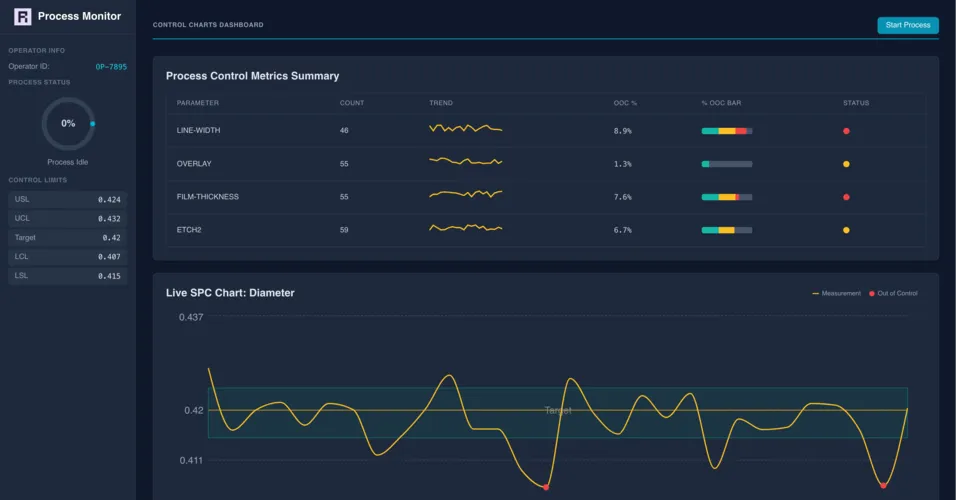The image size is (956, 500).
Task: Click the PARAMETER column header
Action: (198, 103)
